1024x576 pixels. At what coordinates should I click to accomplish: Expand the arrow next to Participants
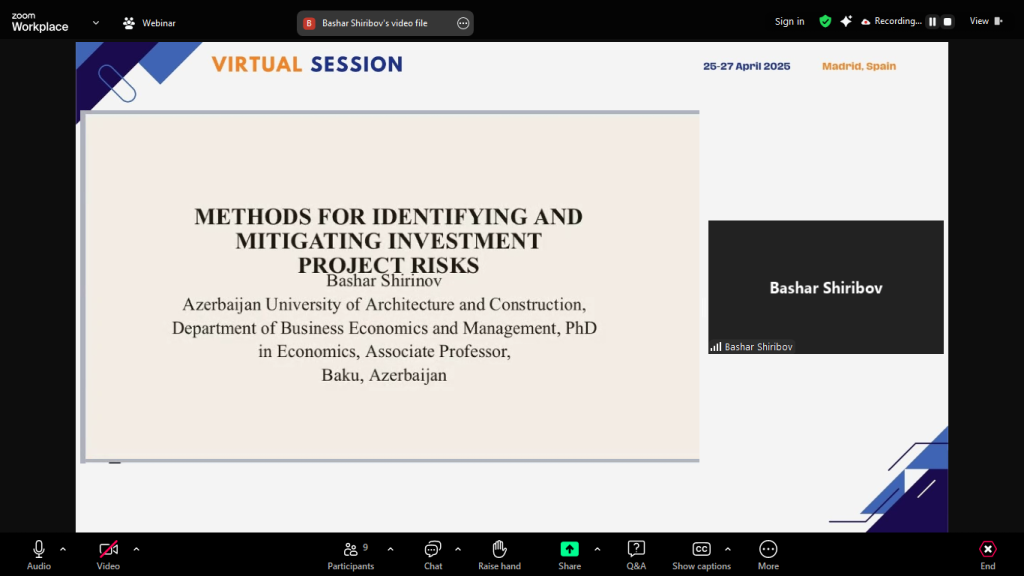[390, 548]
